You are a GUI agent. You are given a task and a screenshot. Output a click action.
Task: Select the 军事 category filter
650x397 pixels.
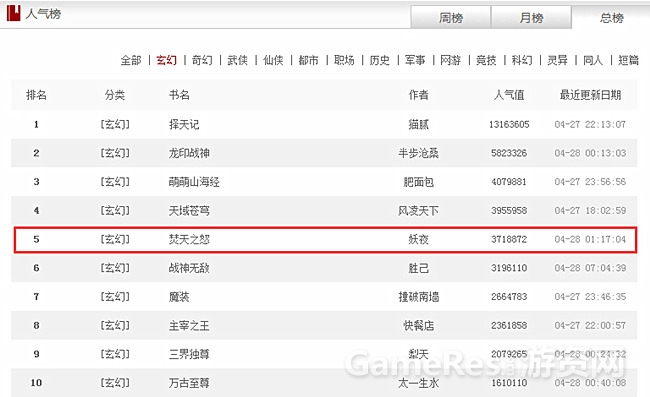(x=415, y=61)
